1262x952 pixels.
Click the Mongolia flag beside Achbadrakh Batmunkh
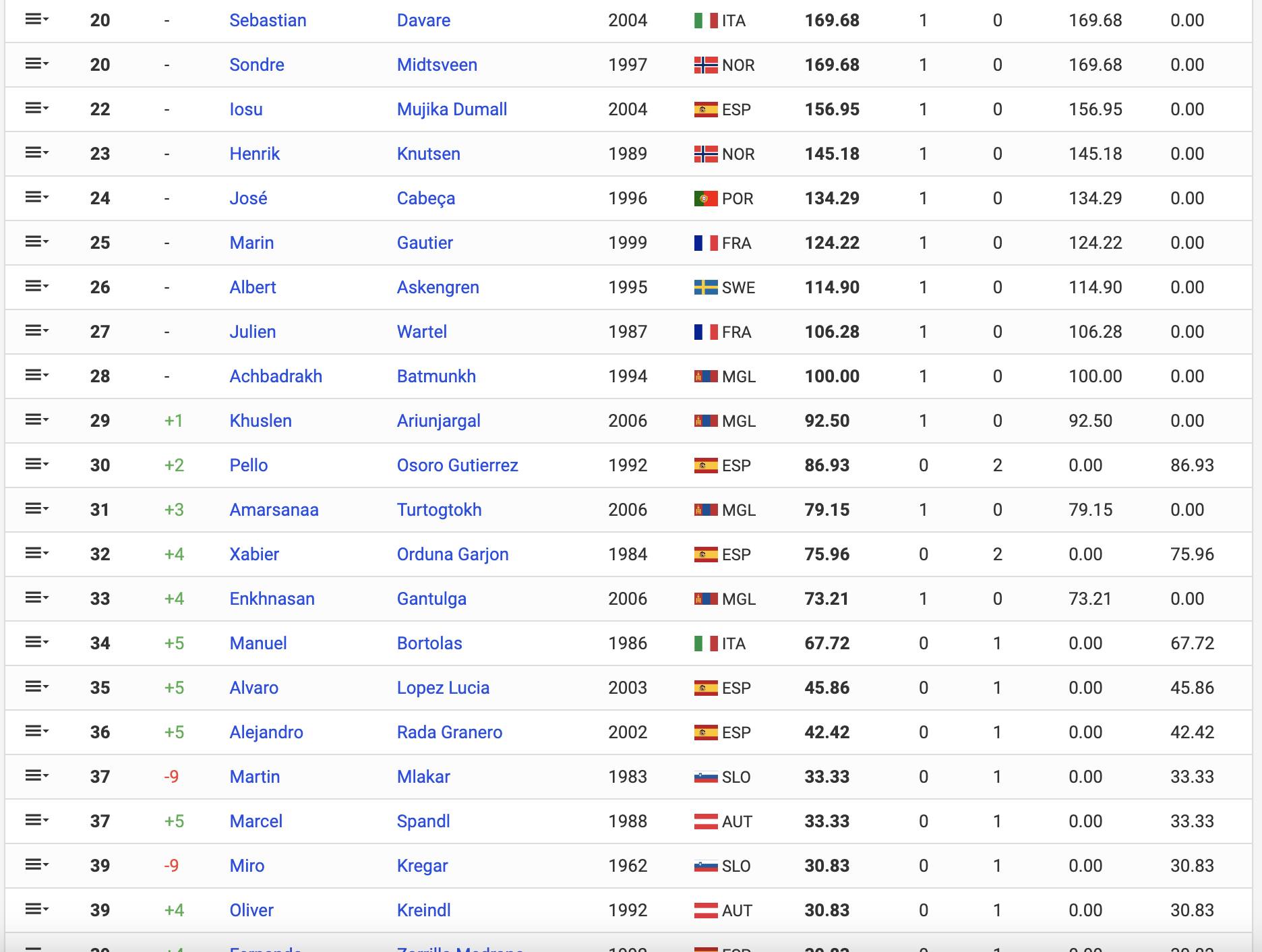[705, 376]
